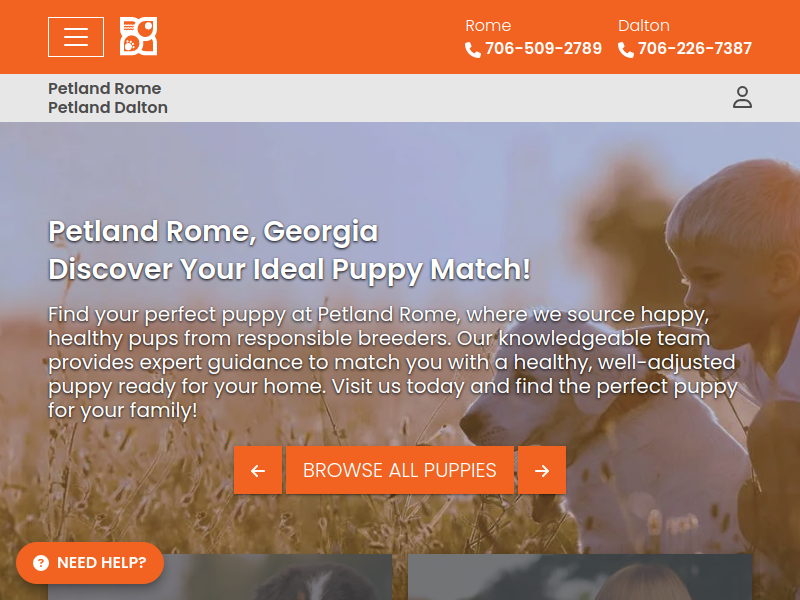The height and width of the screenshot is (600, 800).
Task: Click the Rome label in header
Action: tap(488, 26)
